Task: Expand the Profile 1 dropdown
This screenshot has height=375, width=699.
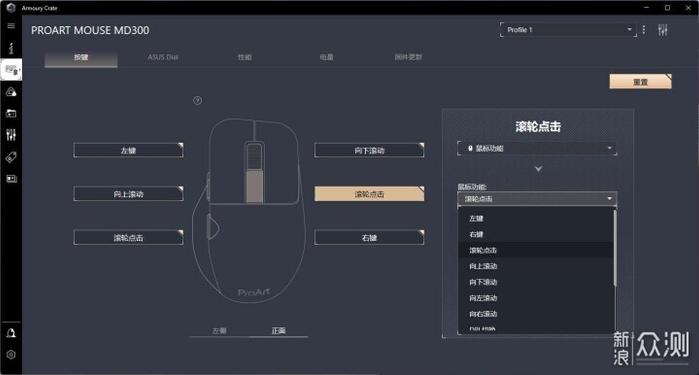Action: [568, 30]
